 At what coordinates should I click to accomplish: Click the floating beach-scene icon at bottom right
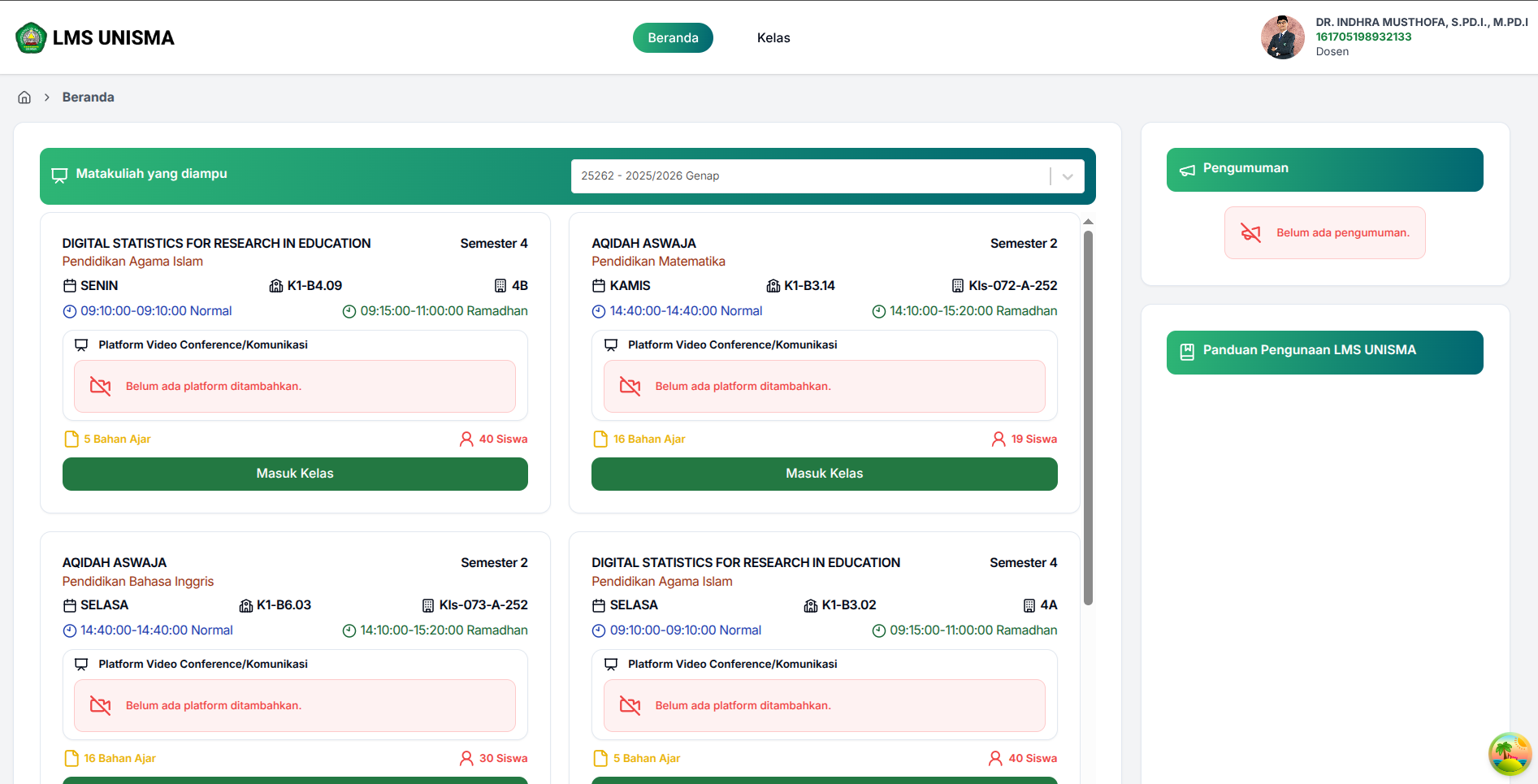1510,753
